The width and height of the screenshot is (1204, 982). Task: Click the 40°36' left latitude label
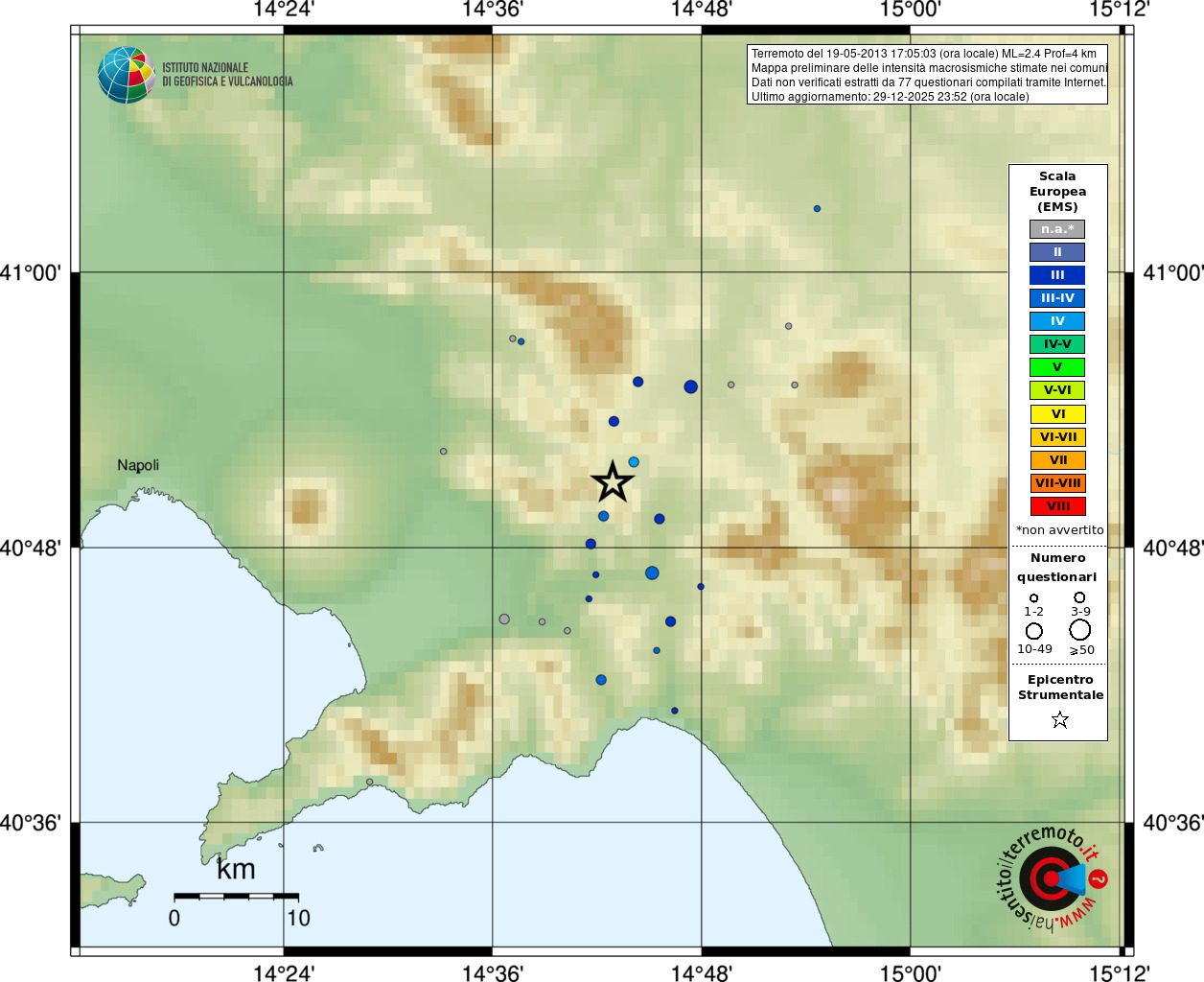(x=31, y=823)
